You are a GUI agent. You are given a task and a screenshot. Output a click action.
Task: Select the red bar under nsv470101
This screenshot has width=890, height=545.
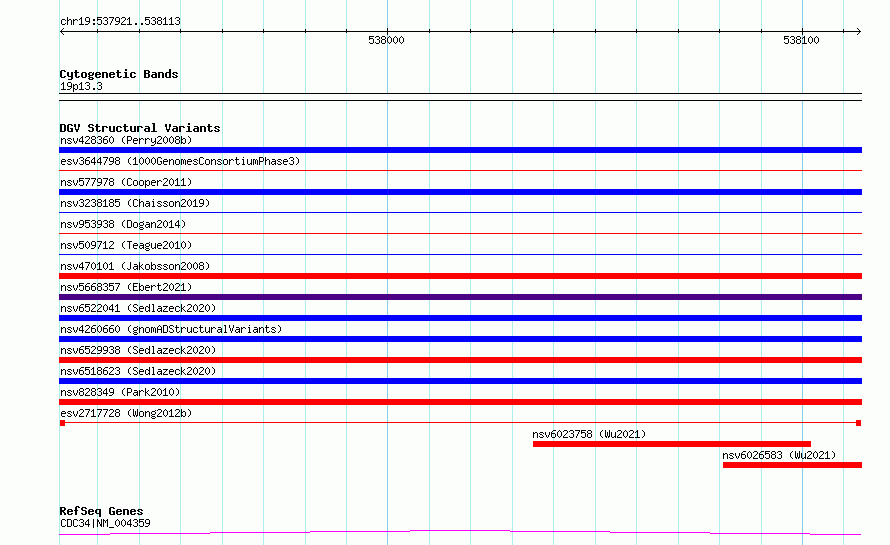coord(460,276)
